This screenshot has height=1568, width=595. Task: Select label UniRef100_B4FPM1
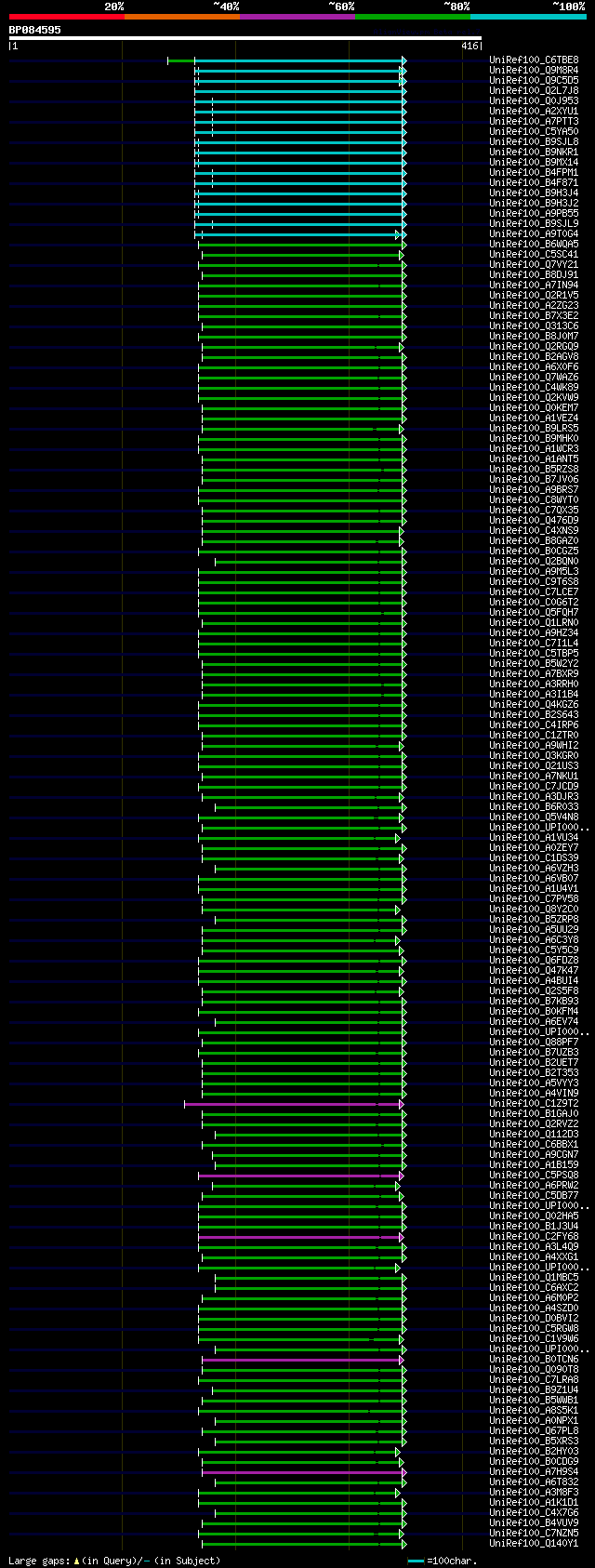[534, 173]
